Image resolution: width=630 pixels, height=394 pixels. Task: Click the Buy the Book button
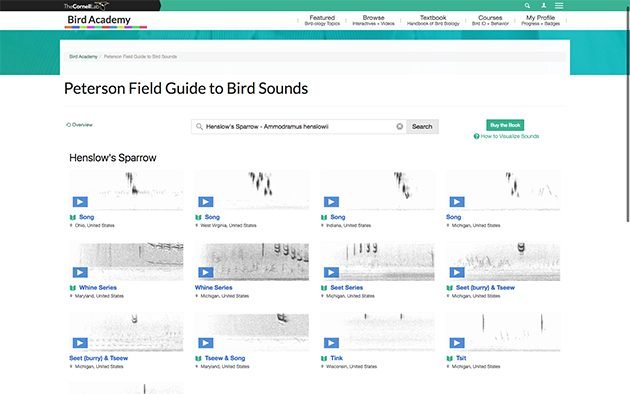(505, 125)
